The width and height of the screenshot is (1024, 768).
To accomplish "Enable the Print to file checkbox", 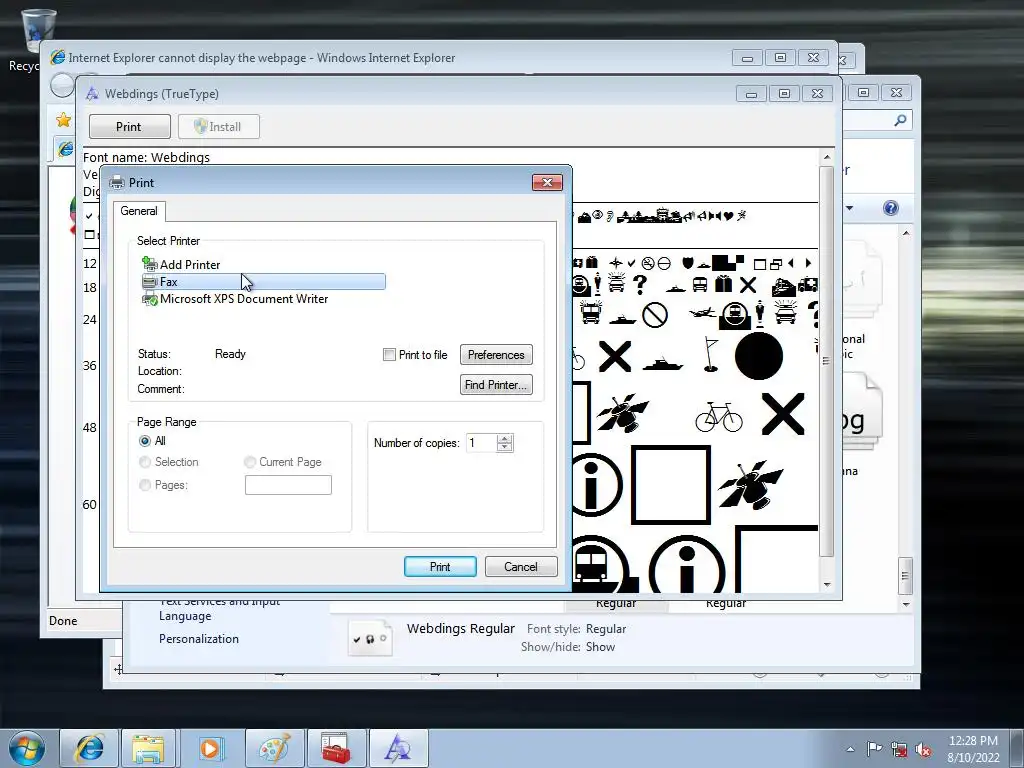I will click(389, 355).
